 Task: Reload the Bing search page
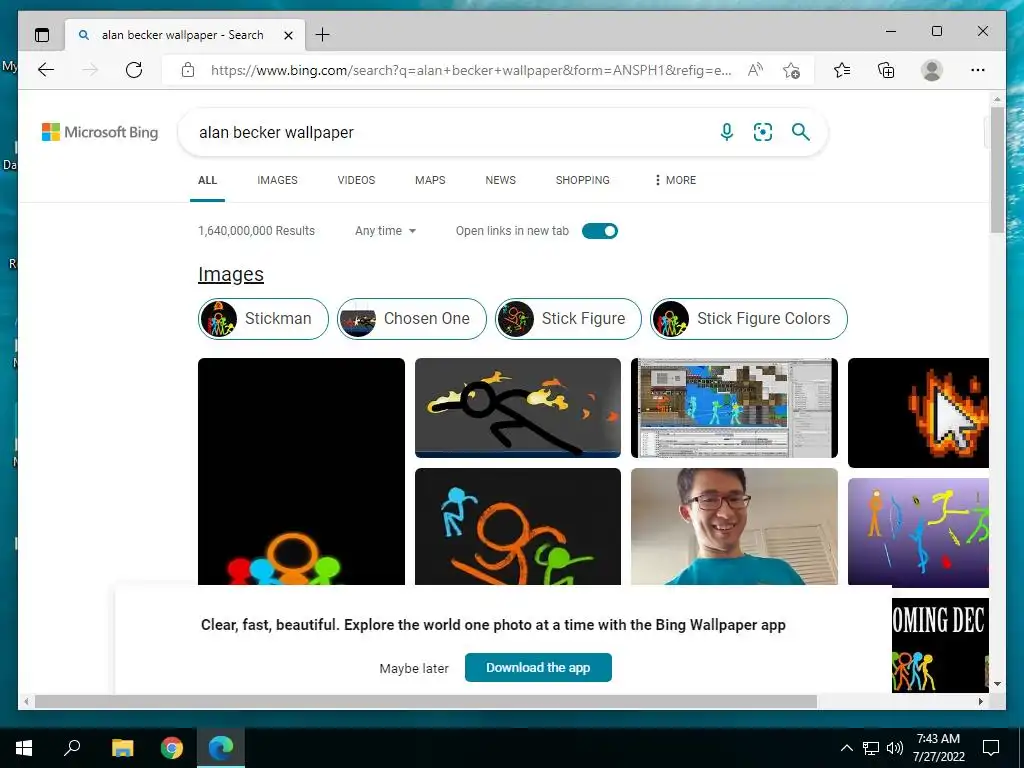coord(134,70)
